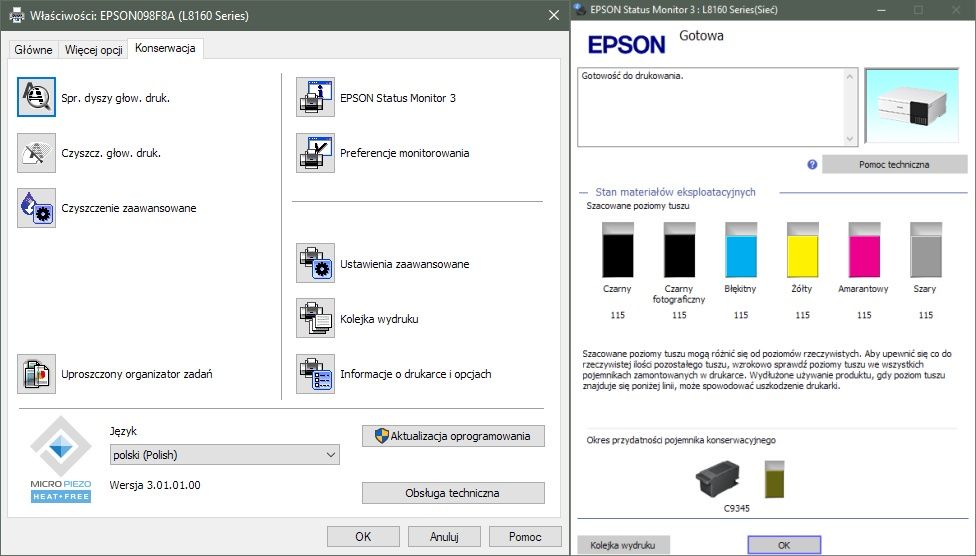Open Kolejka wydruku icon in Konserwacja tab
The image size is (976, 556).
(x=315, y=318)
